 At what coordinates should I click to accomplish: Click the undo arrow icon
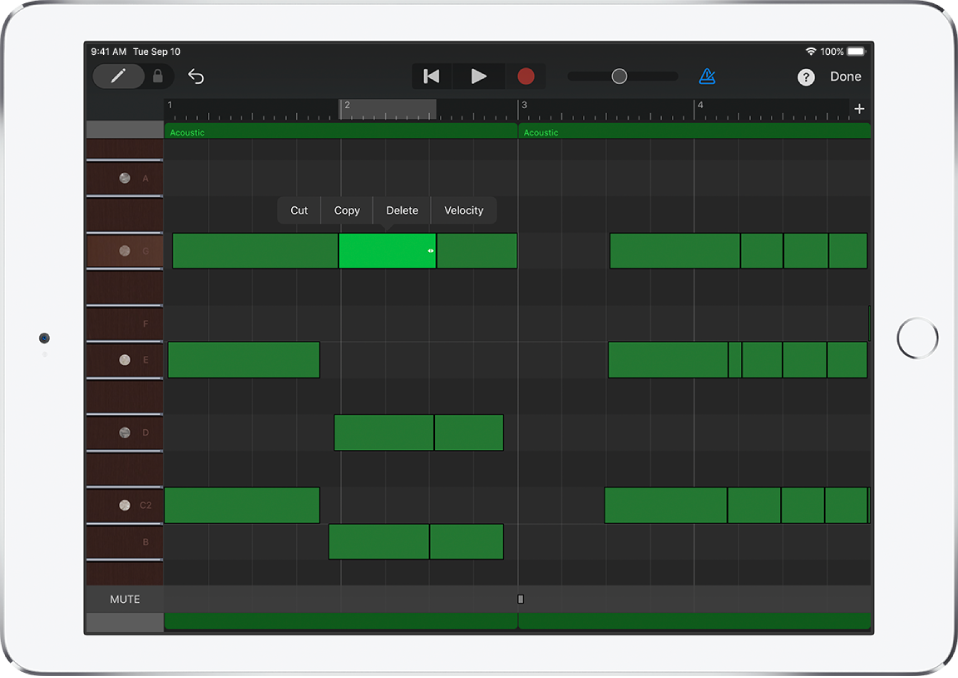(196, 77)
